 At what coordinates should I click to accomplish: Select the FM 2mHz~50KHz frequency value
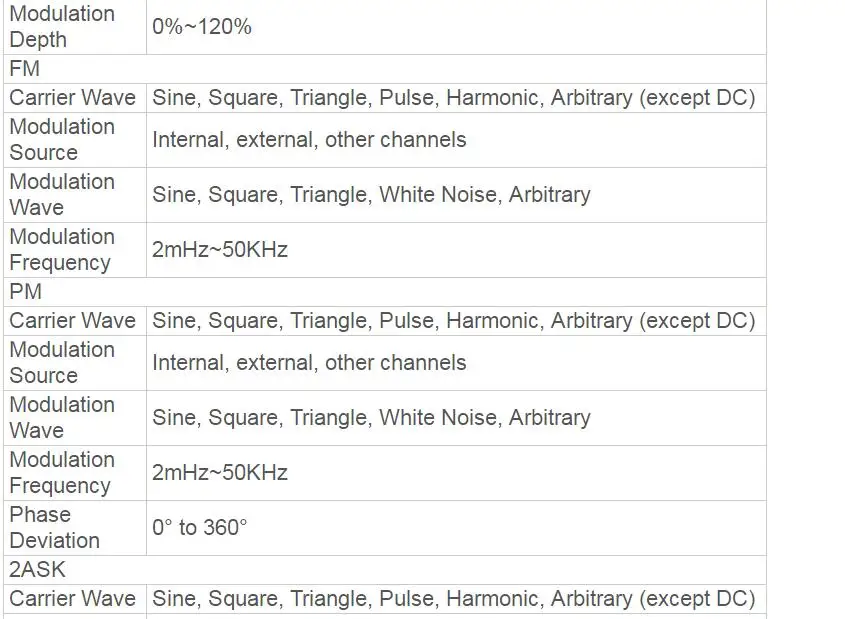coord(220,250)
